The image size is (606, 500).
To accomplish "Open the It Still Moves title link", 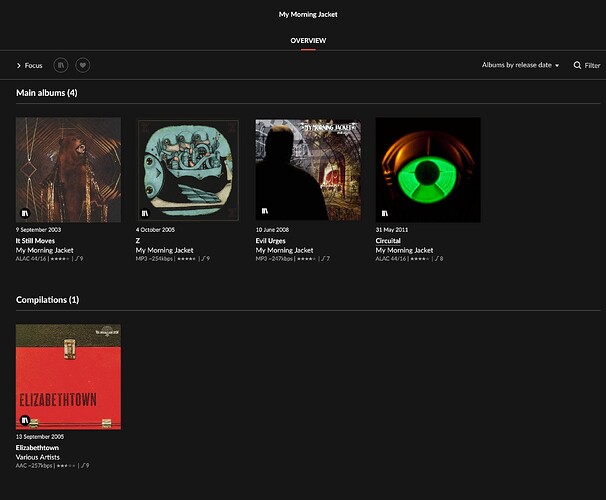I will point(35,241).
